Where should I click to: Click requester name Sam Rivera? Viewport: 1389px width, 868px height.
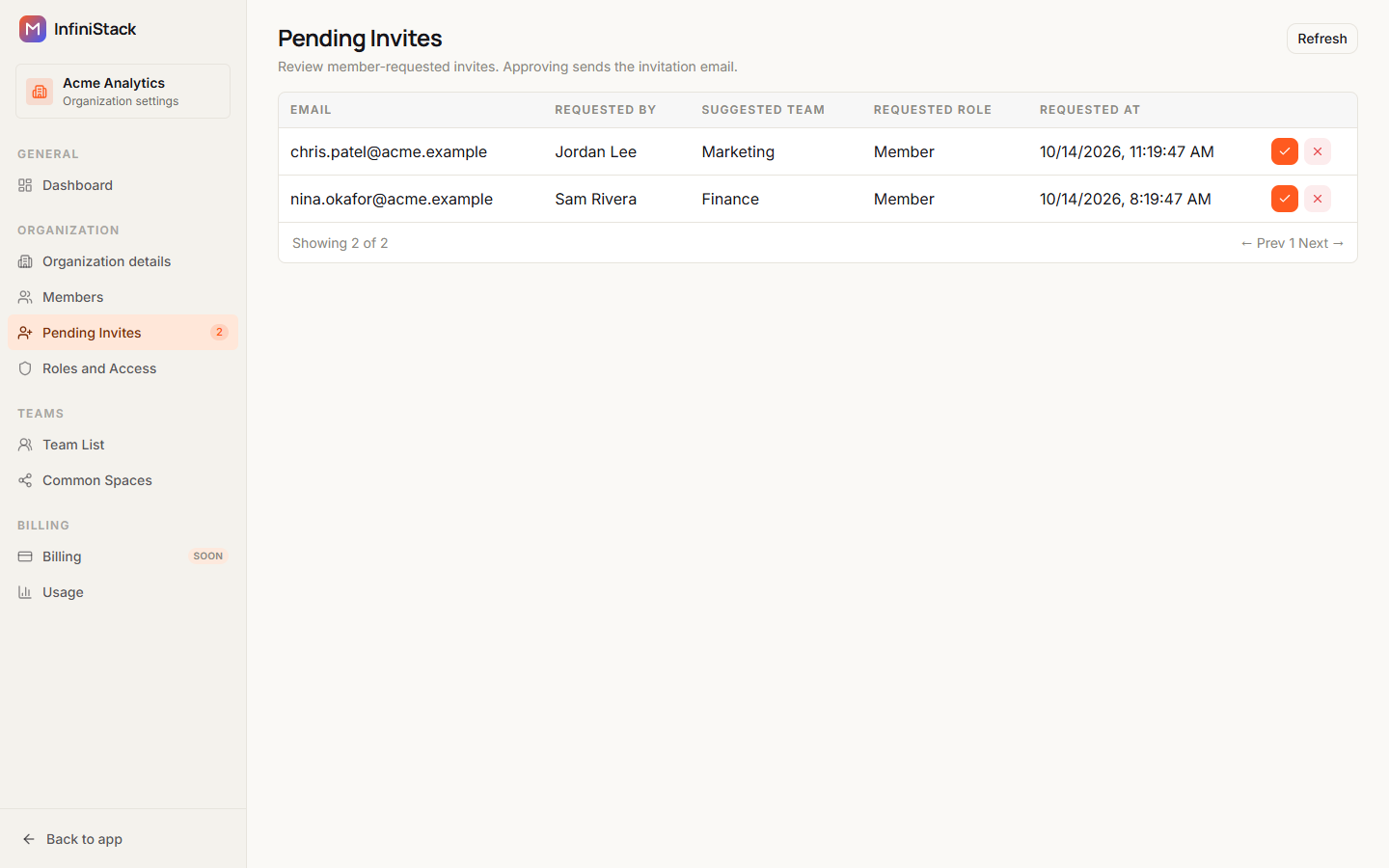595,199
